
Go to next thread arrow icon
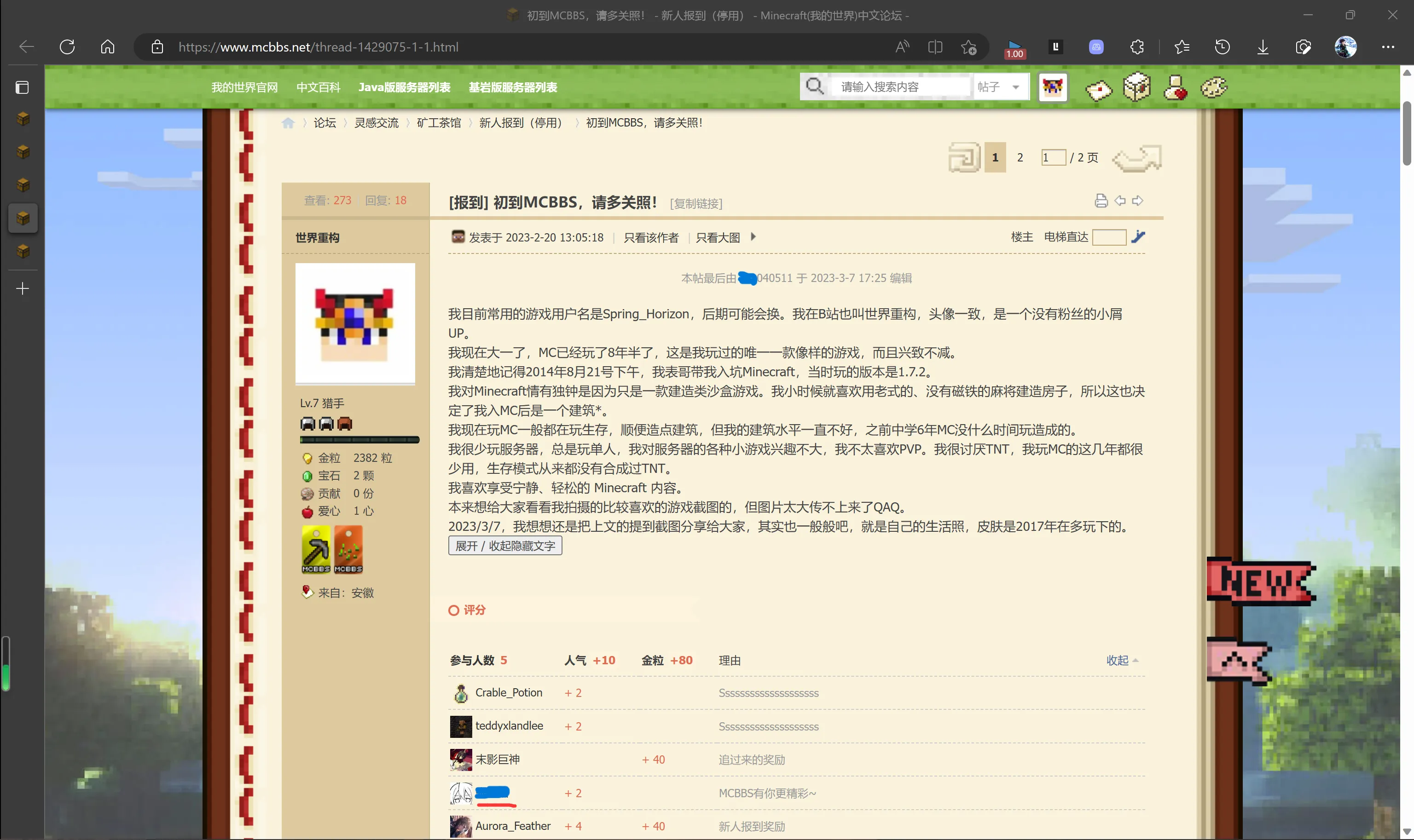tap(1138, 201)
